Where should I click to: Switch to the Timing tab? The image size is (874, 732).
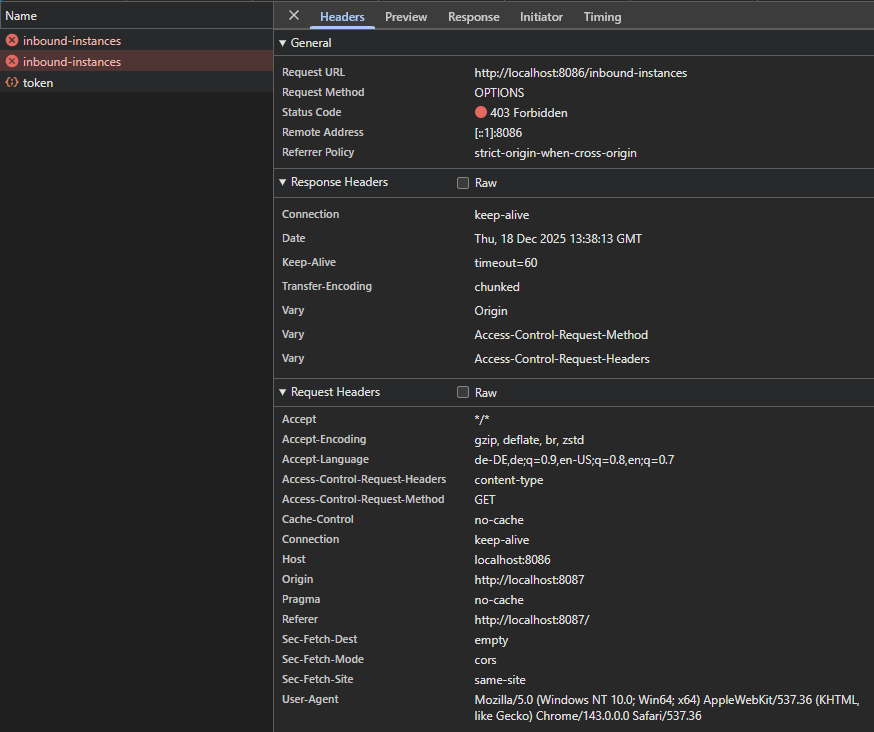pos(602,17)
